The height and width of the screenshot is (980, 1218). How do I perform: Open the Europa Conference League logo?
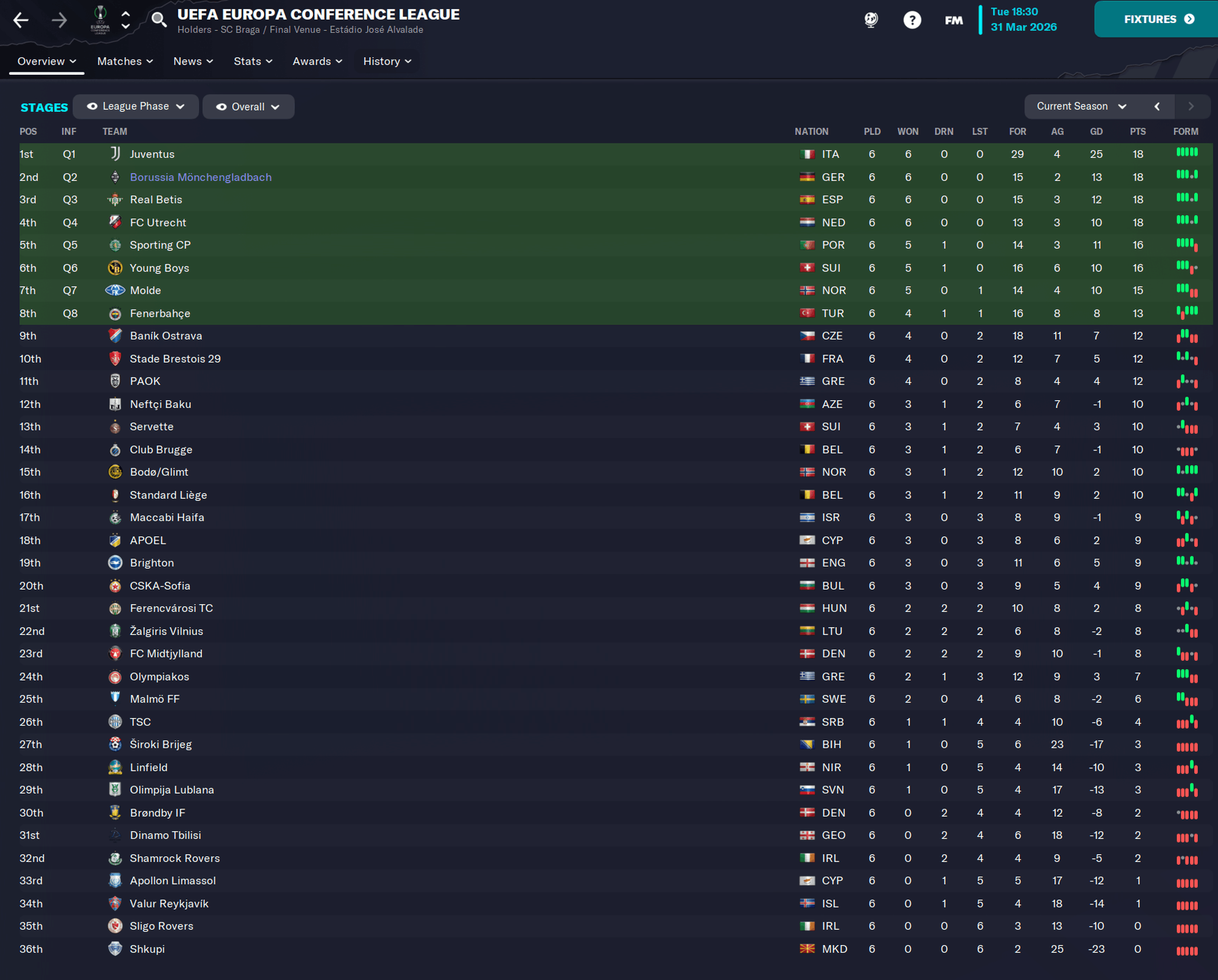click(101, 20)
